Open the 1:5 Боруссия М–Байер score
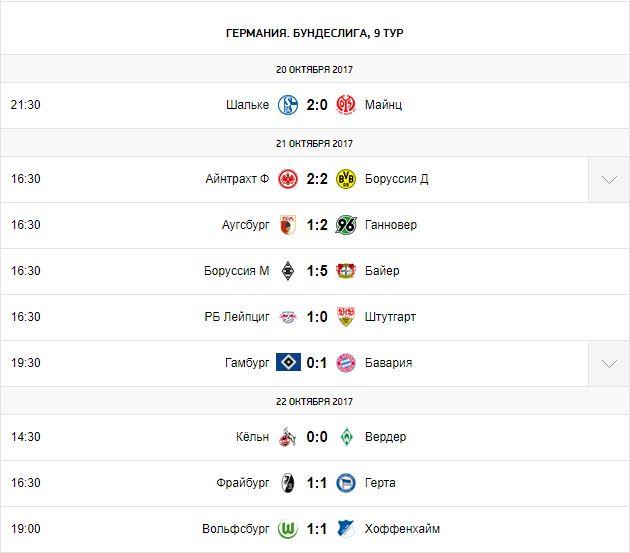 point(317,271)
